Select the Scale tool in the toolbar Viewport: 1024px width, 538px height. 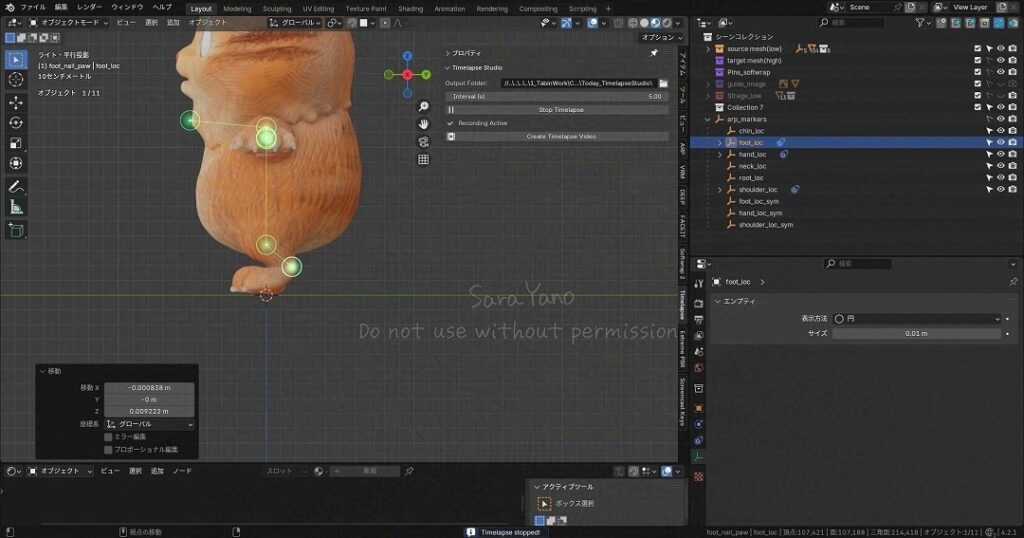[16, 143]
